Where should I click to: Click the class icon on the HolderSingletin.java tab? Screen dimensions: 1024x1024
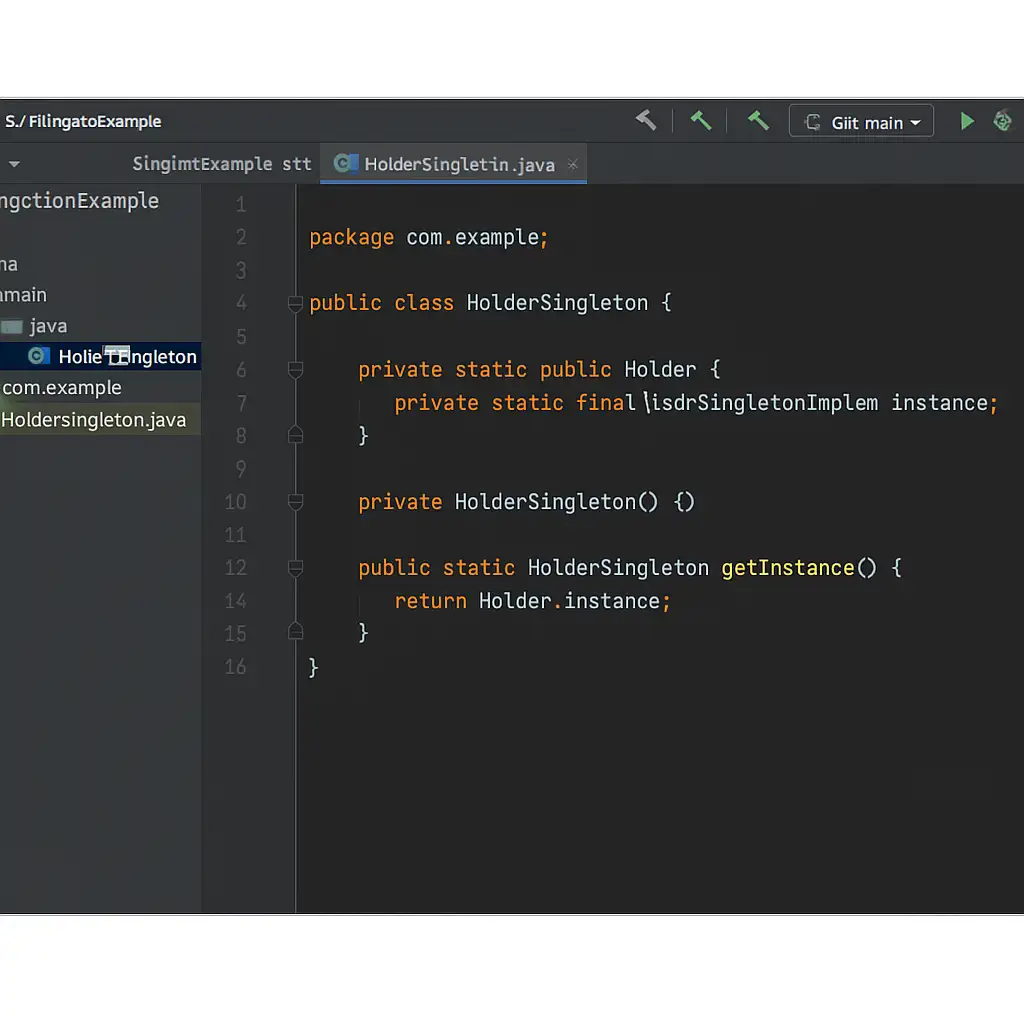click(345, 163)
